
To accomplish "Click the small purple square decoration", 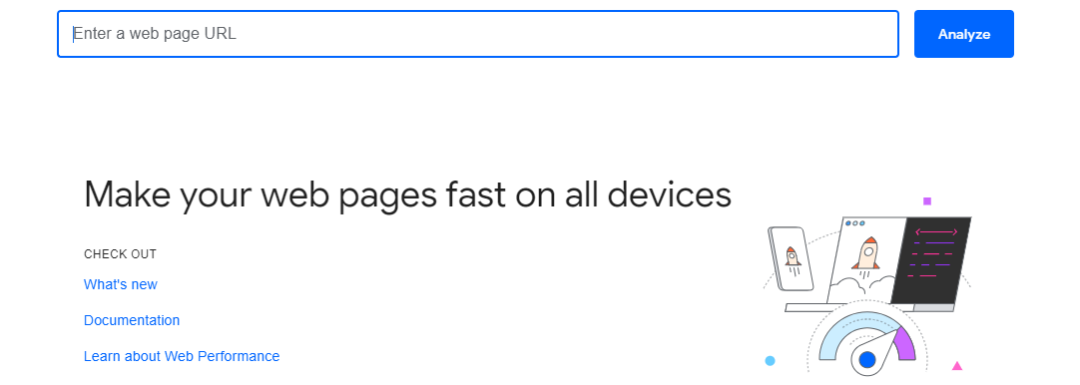I will click(927, 201).
